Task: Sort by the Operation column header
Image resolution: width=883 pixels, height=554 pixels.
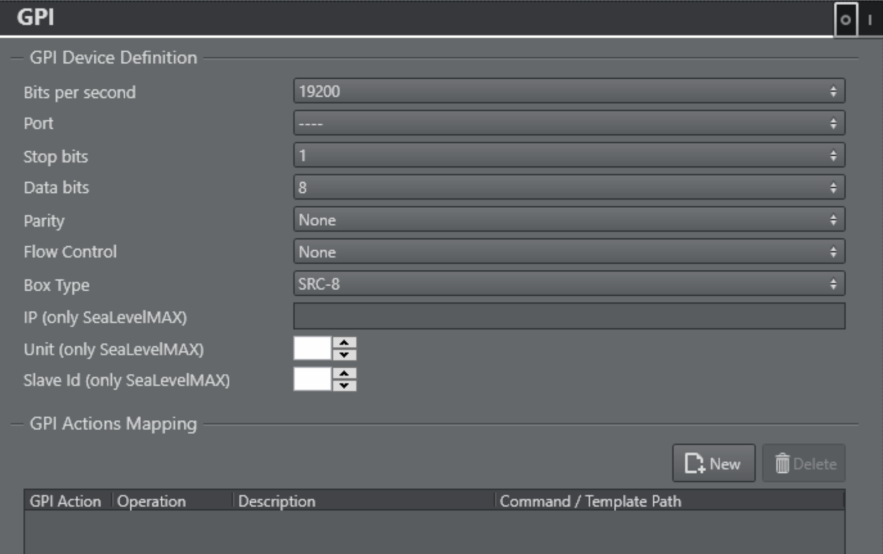Action: (151, 501)
